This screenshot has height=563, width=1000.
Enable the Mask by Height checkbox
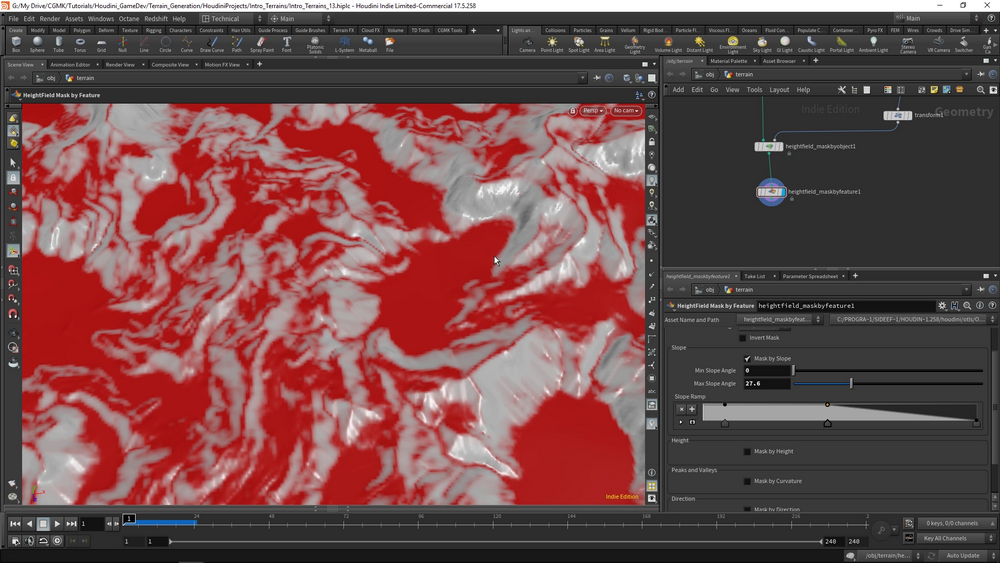pos(747,451)
